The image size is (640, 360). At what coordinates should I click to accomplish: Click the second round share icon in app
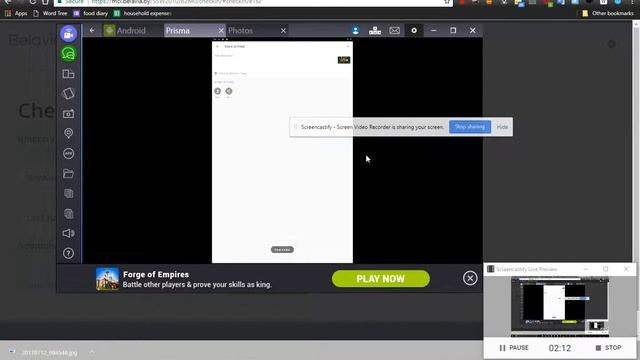(x=229, y=91)
